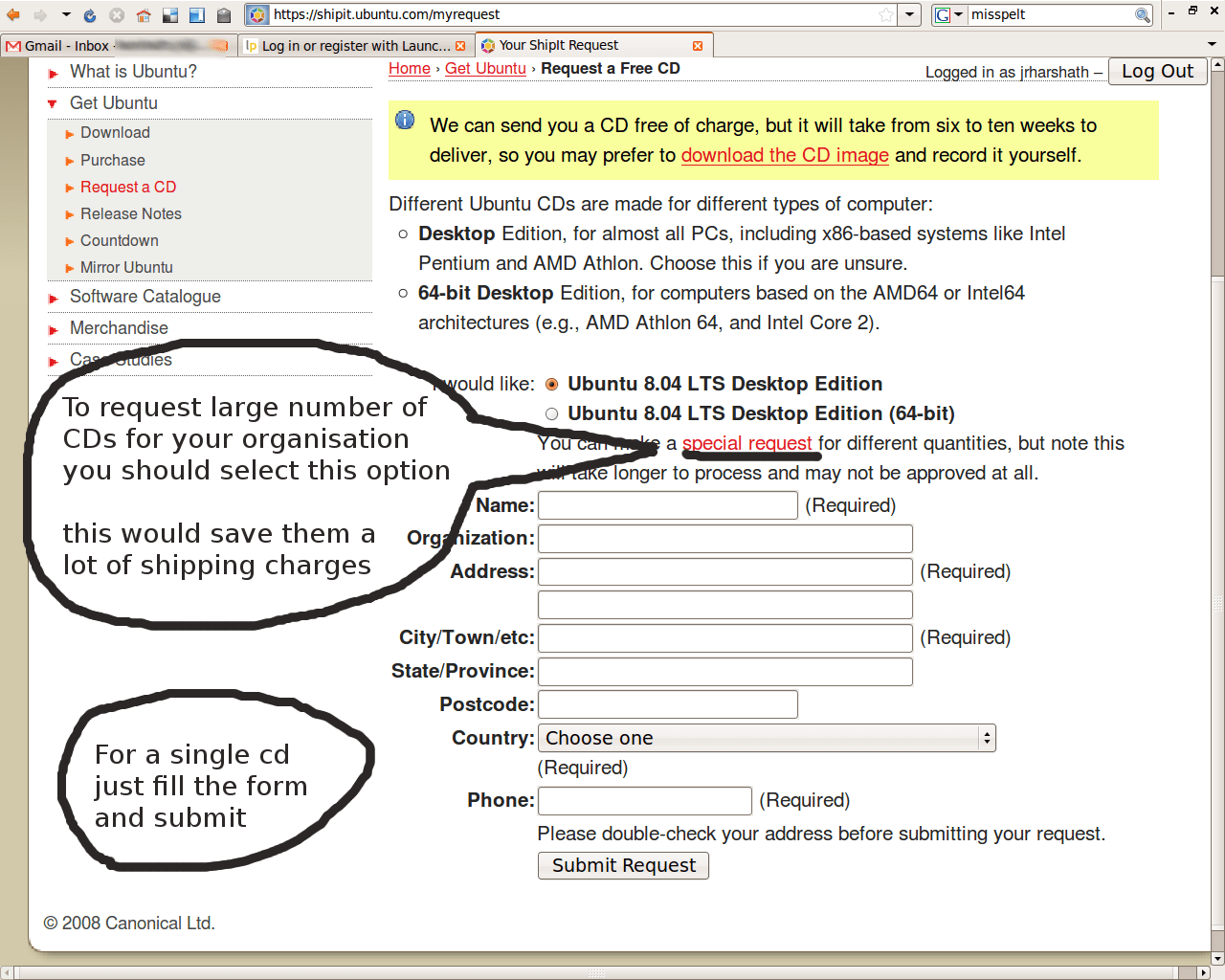Go back with the orange Back arrow

pyautogui.click(x=13, y=14)
